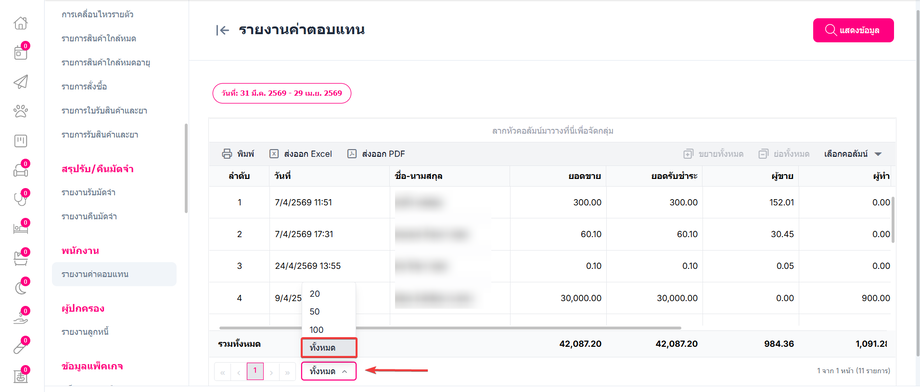Viewport: 920px width, 392px height.
Task: Open รายการสินค้าใกล้หมดอายุ in side menu
Action: point(106,62)
